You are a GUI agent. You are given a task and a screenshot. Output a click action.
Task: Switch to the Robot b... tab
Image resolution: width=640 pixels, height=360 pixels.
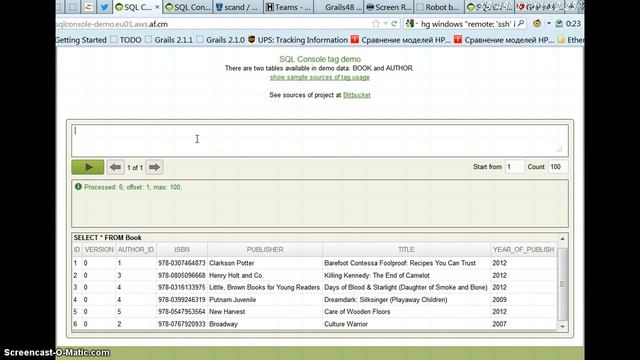click(439, 7)
